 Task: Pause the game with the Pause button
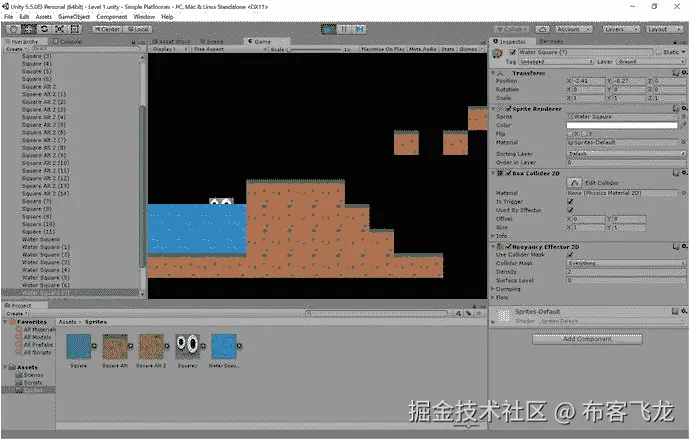[x=344, y=29]
